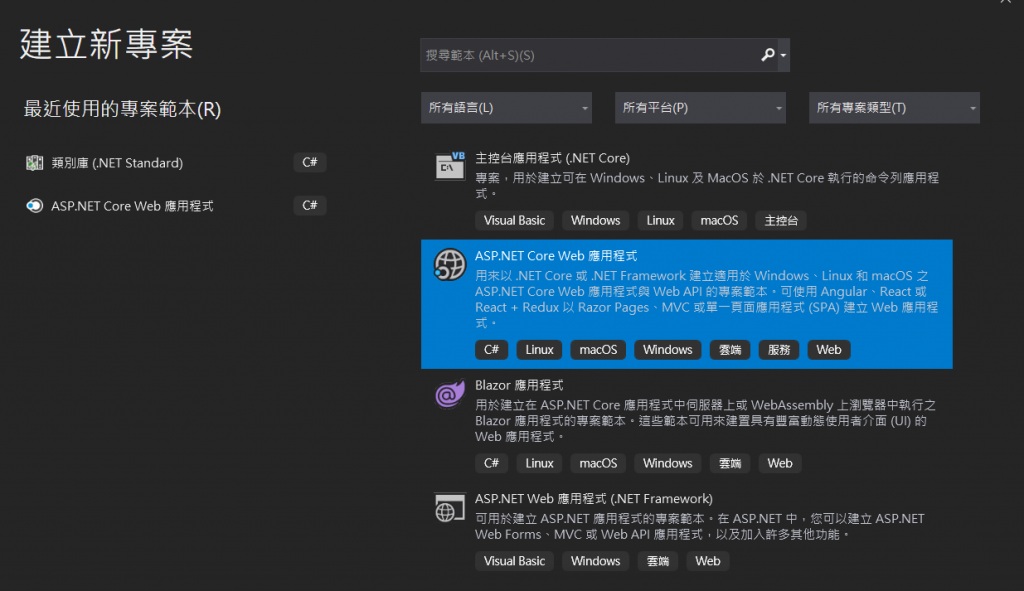Click Linux tag under Blazor template
Viewport: 1024px width, 591px height.
pos(539,464)
